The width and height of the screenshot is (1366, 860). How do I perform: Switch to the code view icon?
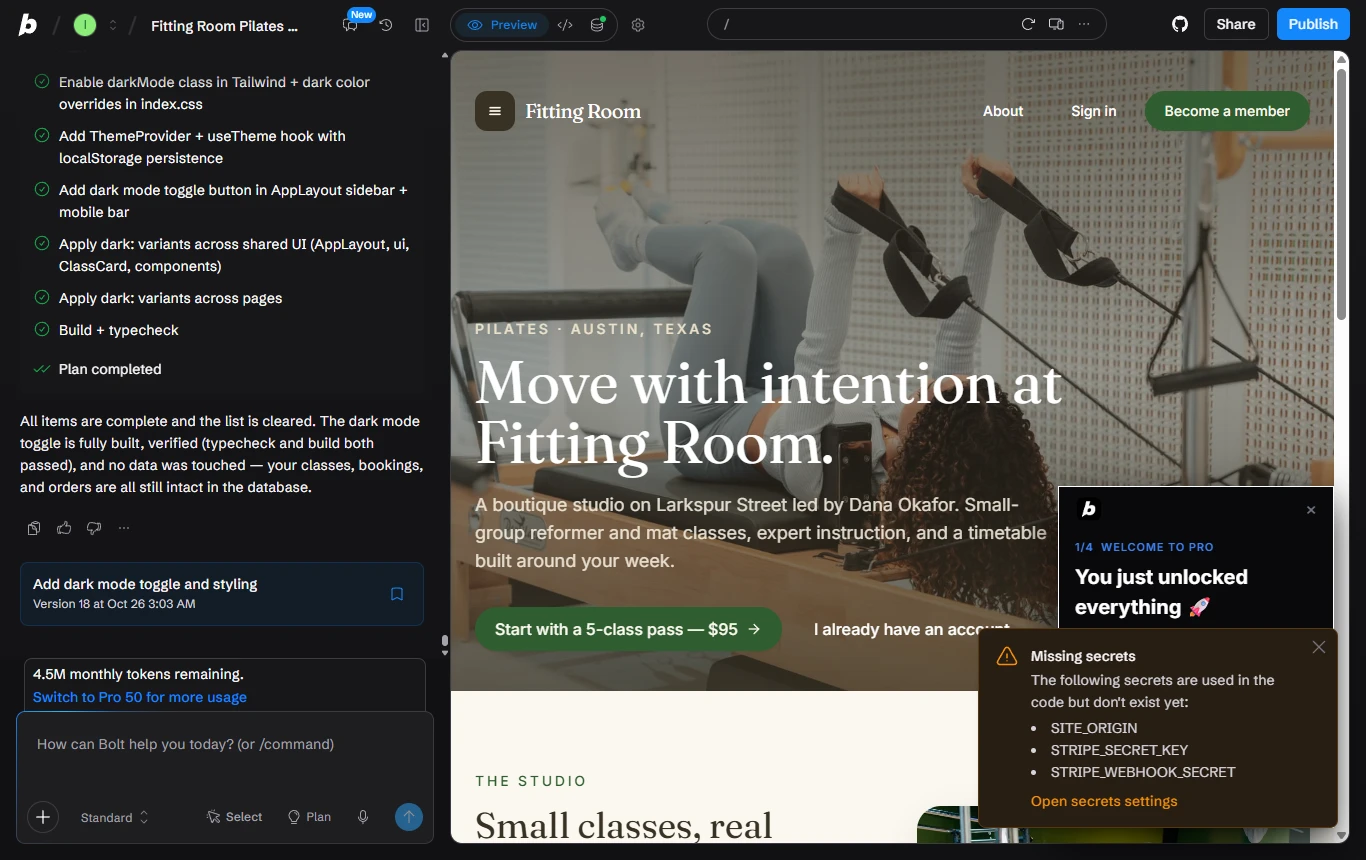tap(565, 25)
